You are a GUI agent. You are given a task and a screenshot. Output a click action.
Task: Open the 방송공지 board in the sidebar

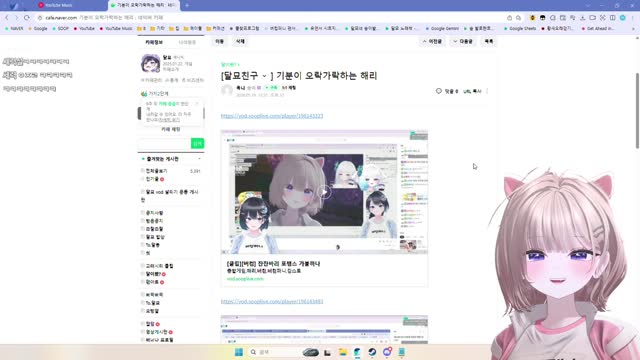(154, 221)
